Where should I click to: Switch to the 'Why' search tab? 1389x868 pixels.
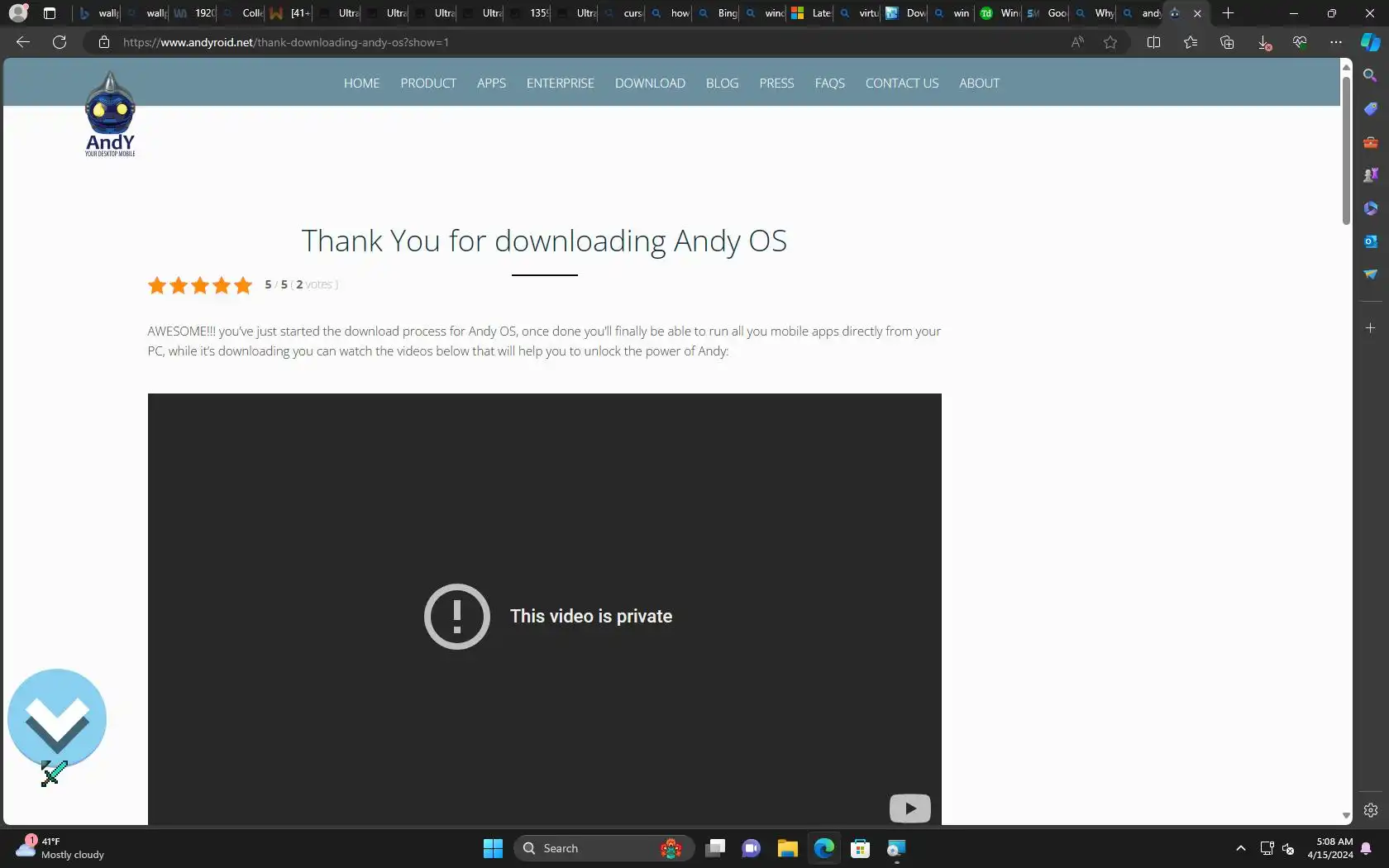(x=1095, y=13)
